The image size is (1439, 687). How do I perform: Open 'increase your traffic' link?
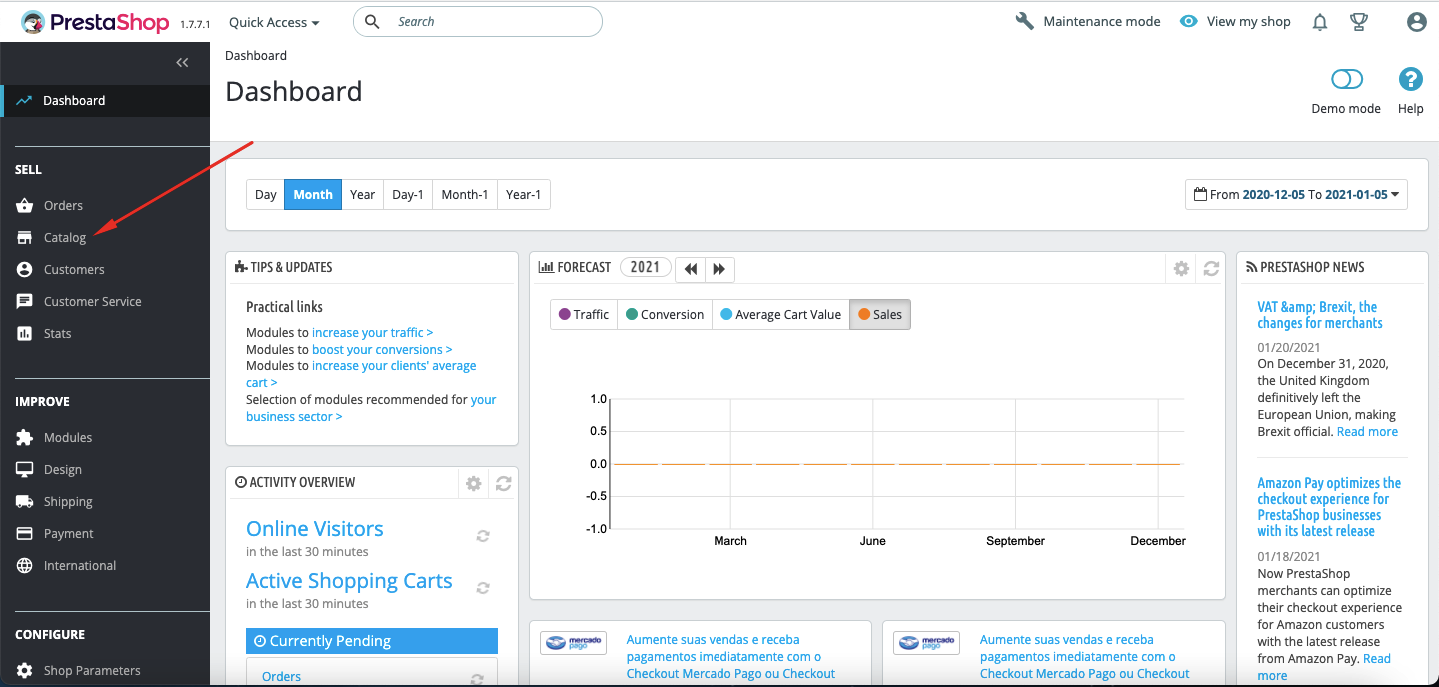point(372,332)
